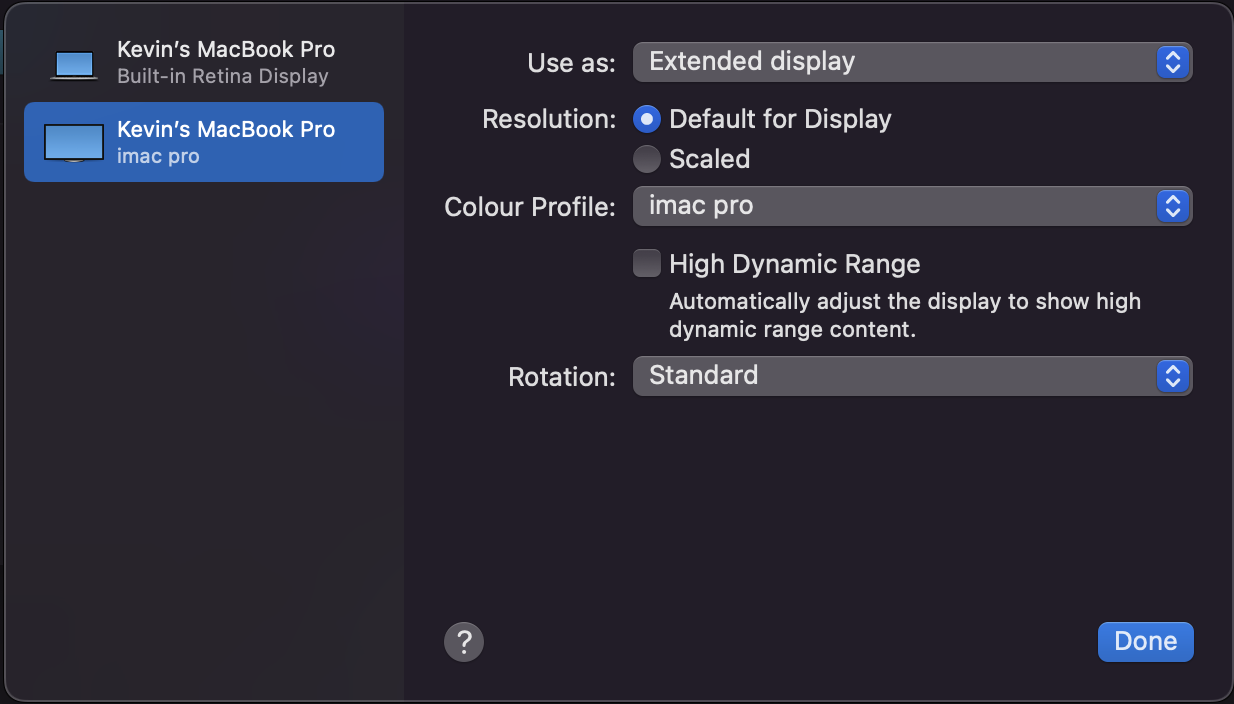This screenshot has width=1234, height=704.
Task: Click the blue arrows on the Use as menu
Action: pos(1172,62)
